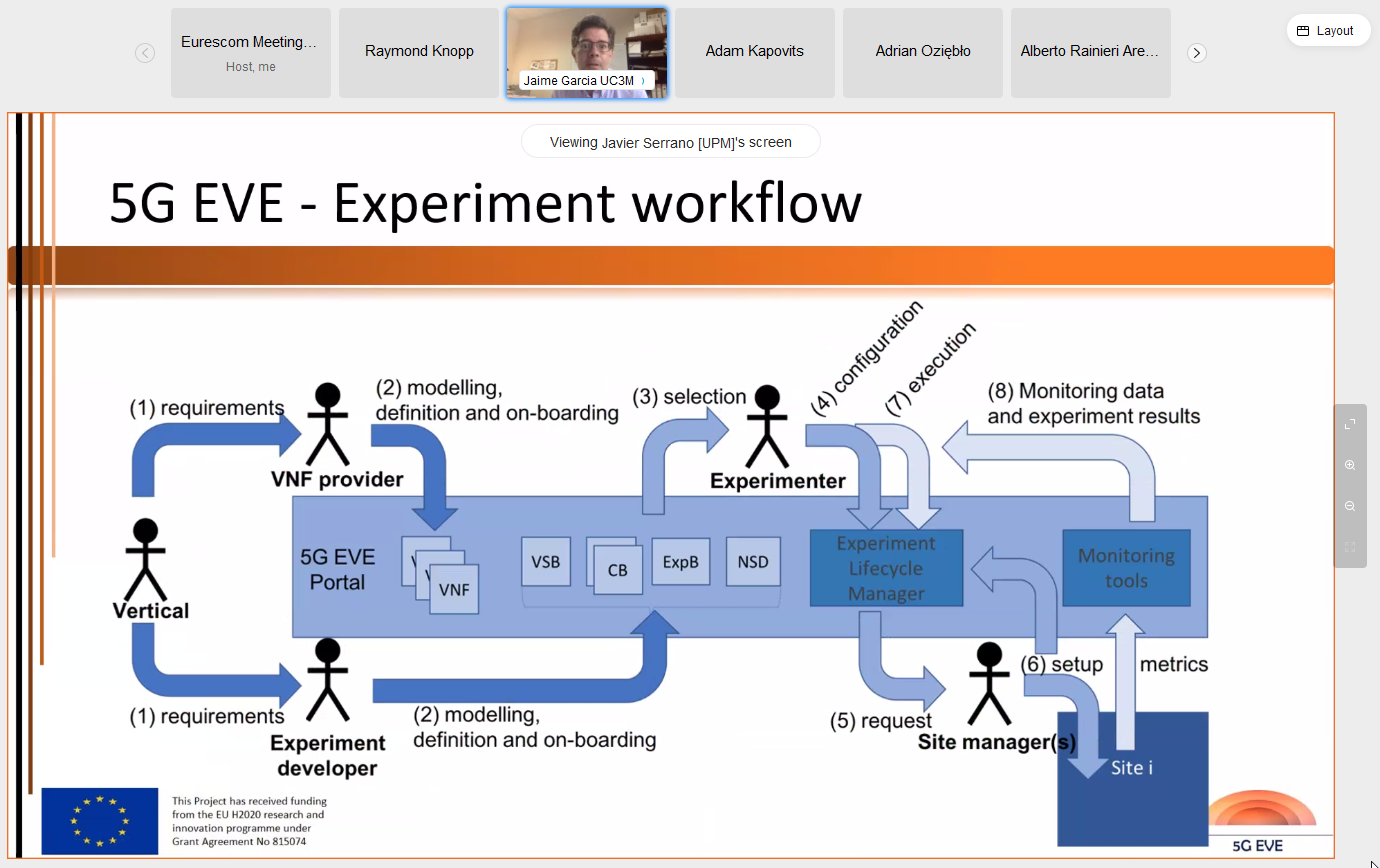Viewport: 1380px width, 868px height.
Task: Select Jaime Garcia's video thumbnail
Action: 587,45
